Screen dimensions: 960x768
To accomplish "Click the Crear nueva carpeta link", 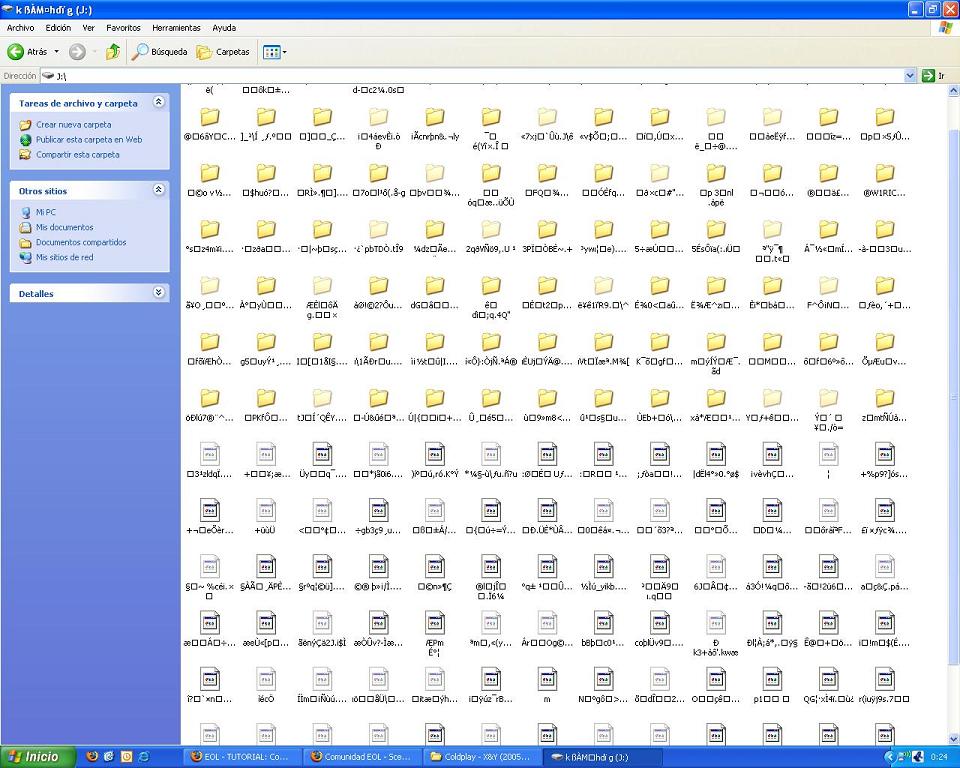I will click(x=73, y=125).
